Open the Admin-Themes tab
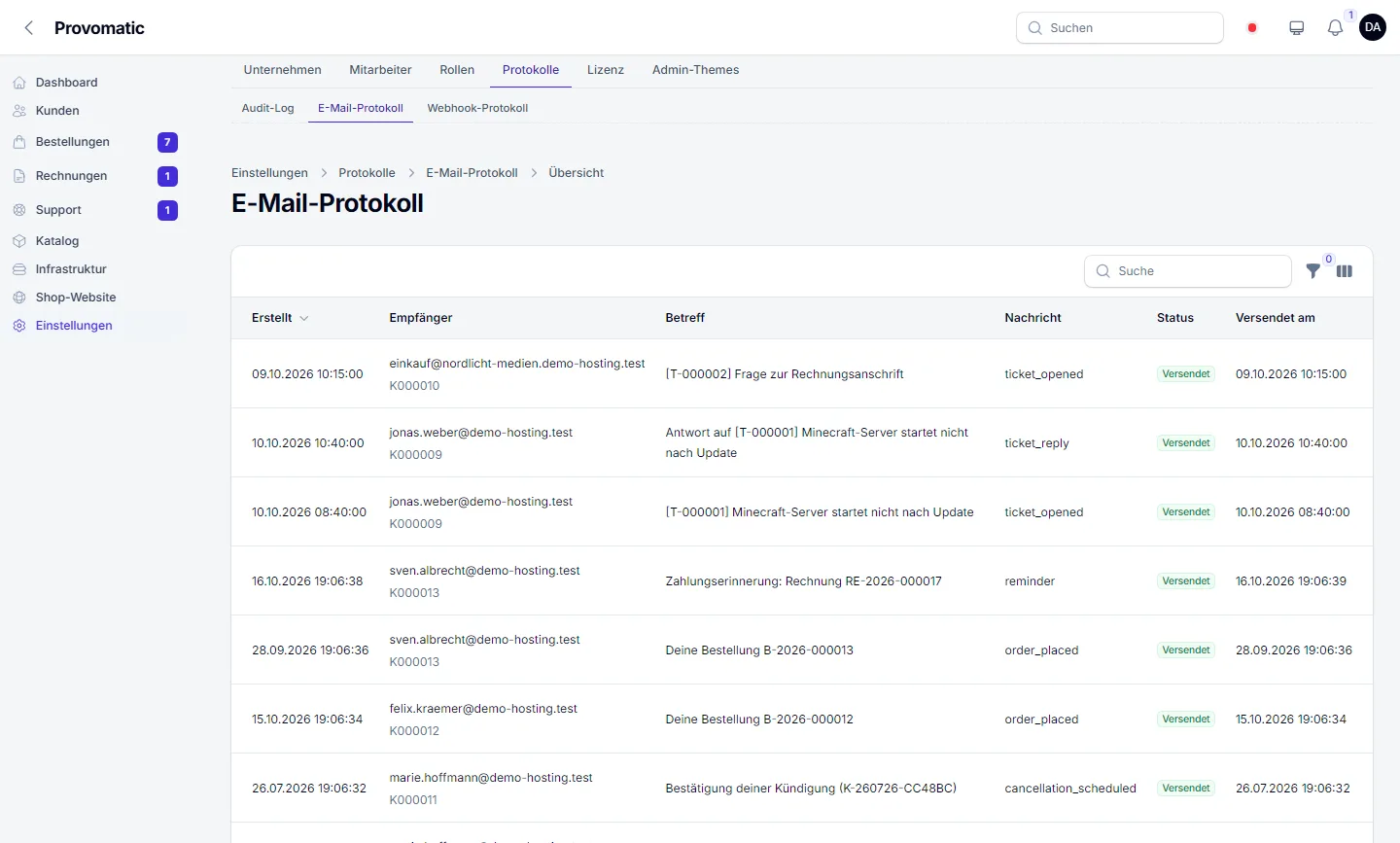Viewport: 1400px width, 843px height. click(696, 70)
